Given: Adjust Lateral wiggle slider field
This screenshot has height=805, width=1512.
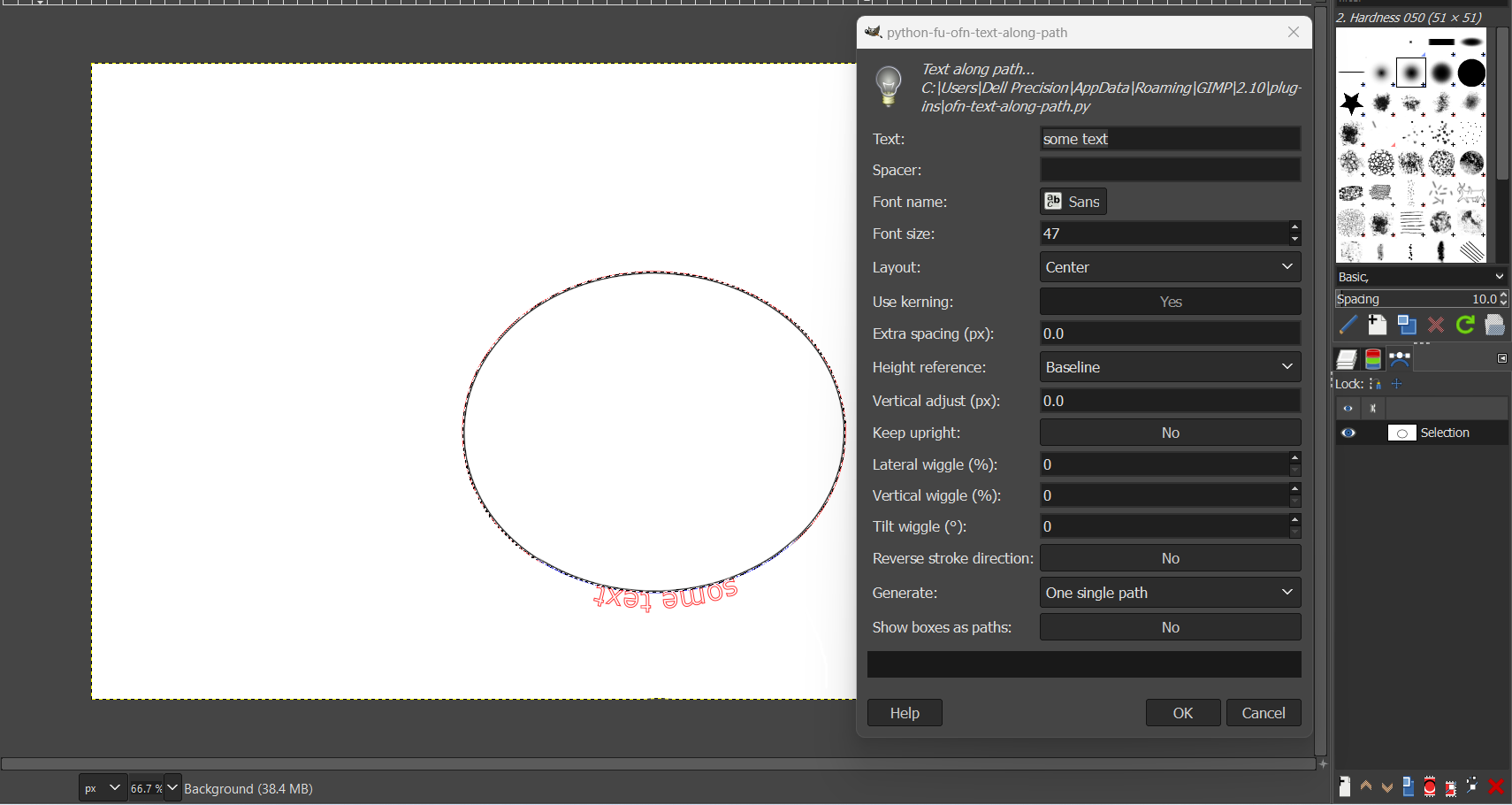Looking at the screenshot, I should tap(1164, 464).
